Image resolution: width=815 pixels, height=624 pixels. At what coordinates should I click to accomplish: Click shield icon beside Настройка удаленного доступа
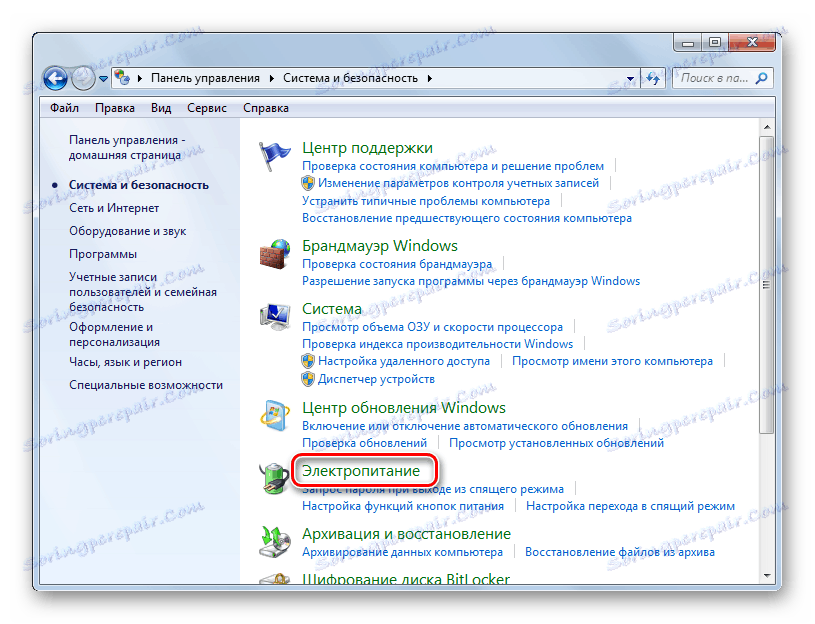click(x=308, y=361)
